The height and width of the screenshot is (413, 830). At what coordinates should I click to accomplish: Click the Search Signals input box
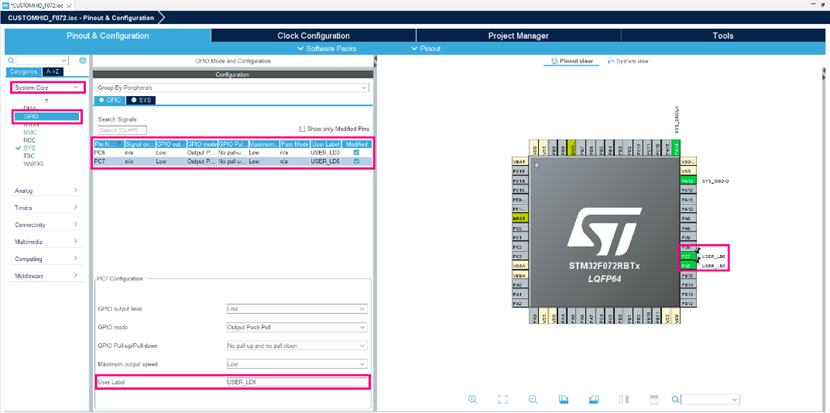122,130
